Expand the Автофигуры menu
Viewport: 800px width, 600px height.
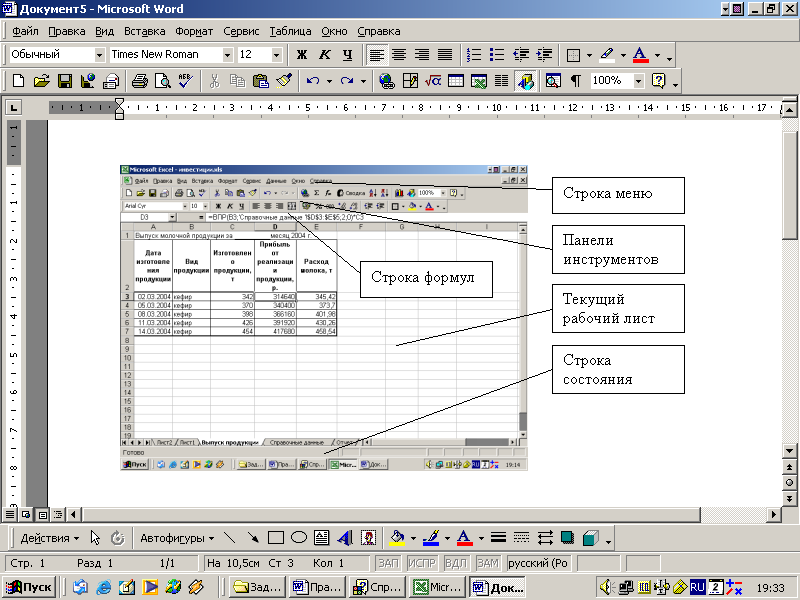point(177,538)
